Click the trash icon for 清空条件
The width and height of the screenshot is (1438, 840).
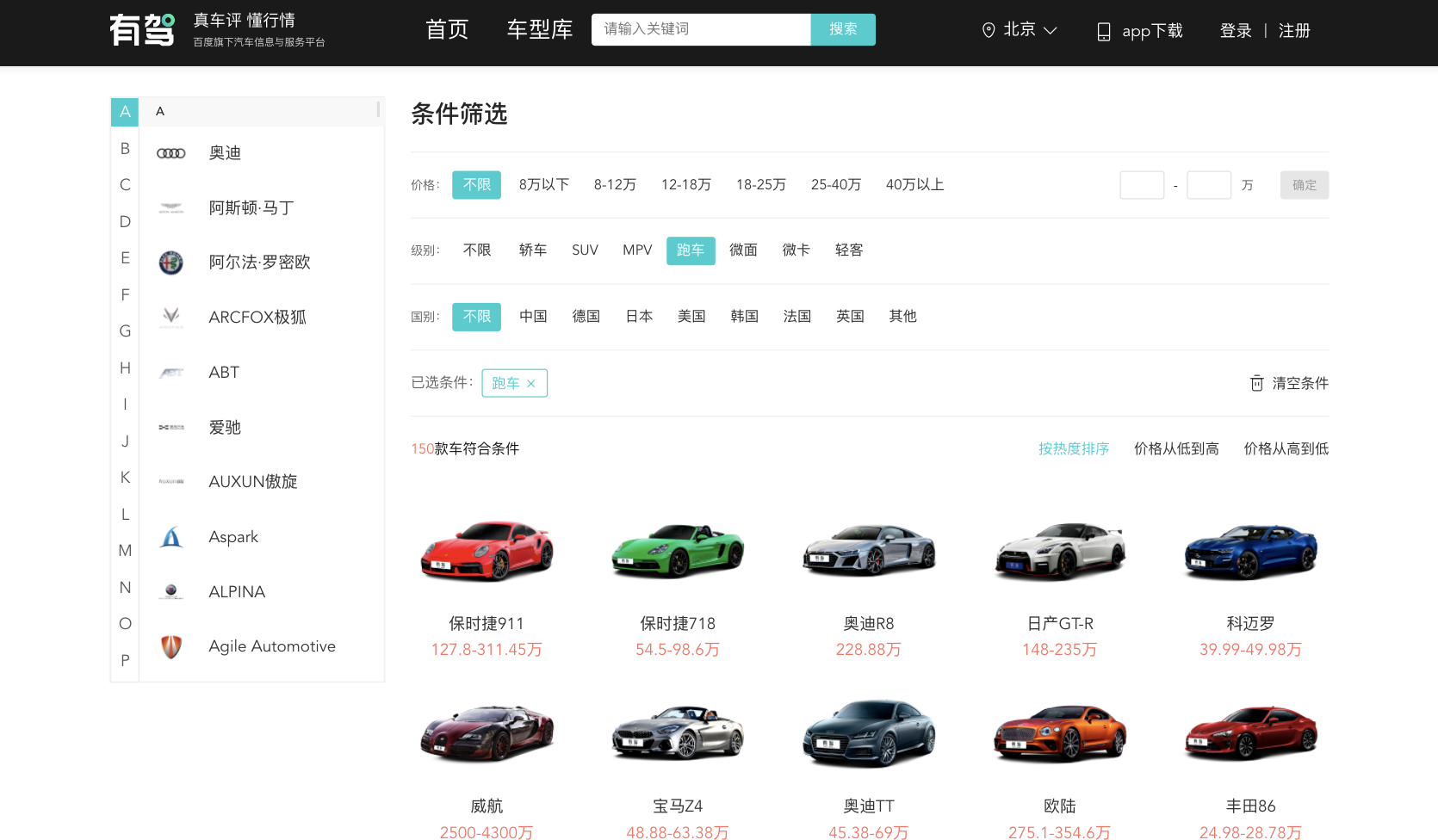1257,383
